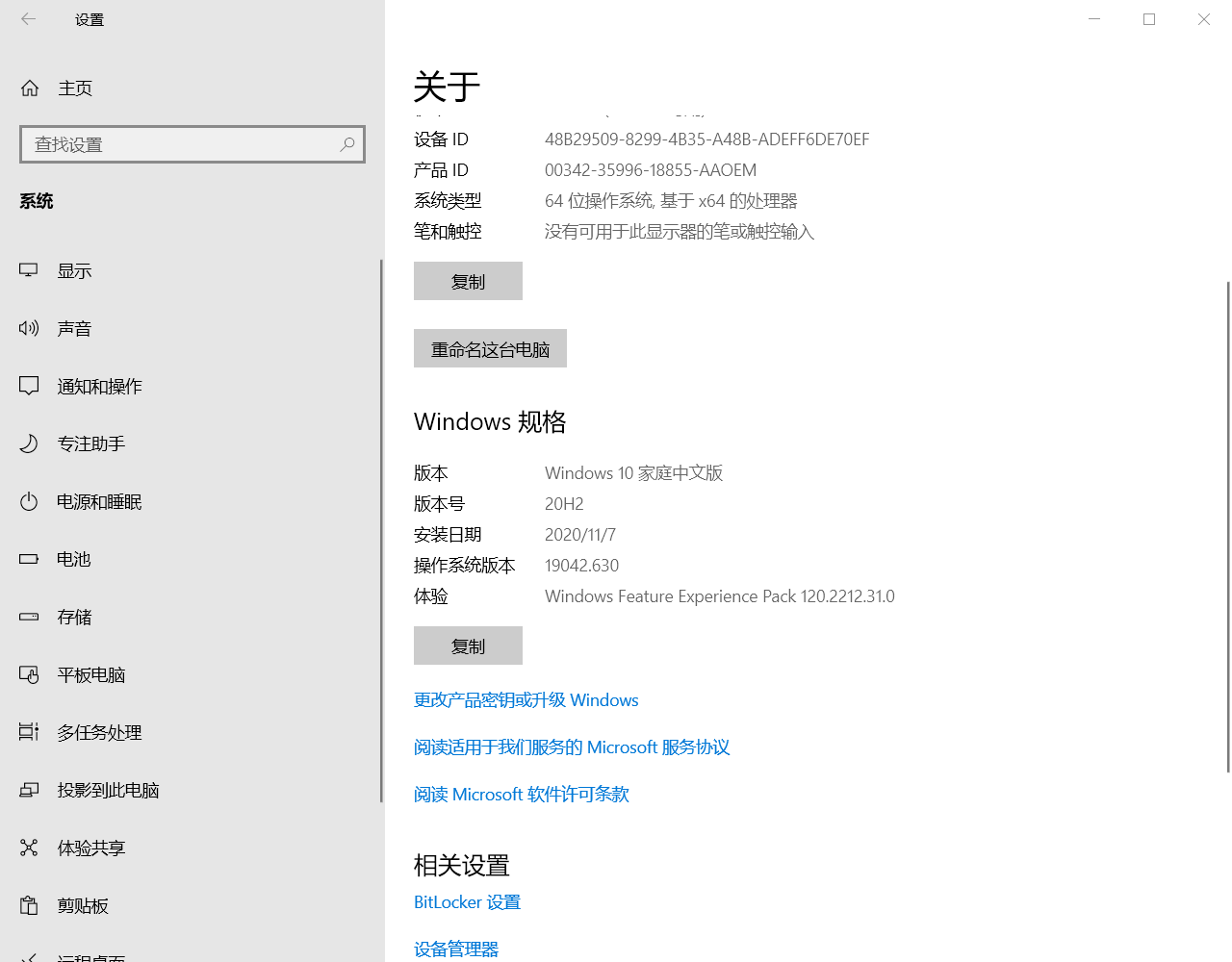This screenshot has height=962, width=1232.
Task: Click the 查找设置 search field
Action: pos(192,144)
